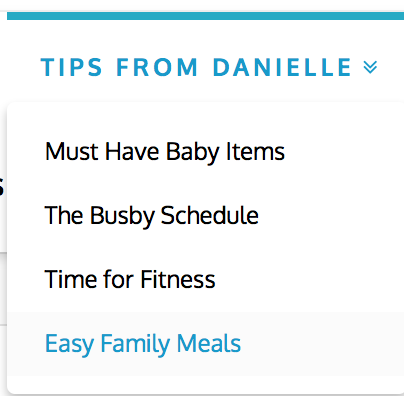Click the word Fitness in the dropdown
Image resolution: width=404 pixels, height=396 pixels.
click(x=178, y=279)
